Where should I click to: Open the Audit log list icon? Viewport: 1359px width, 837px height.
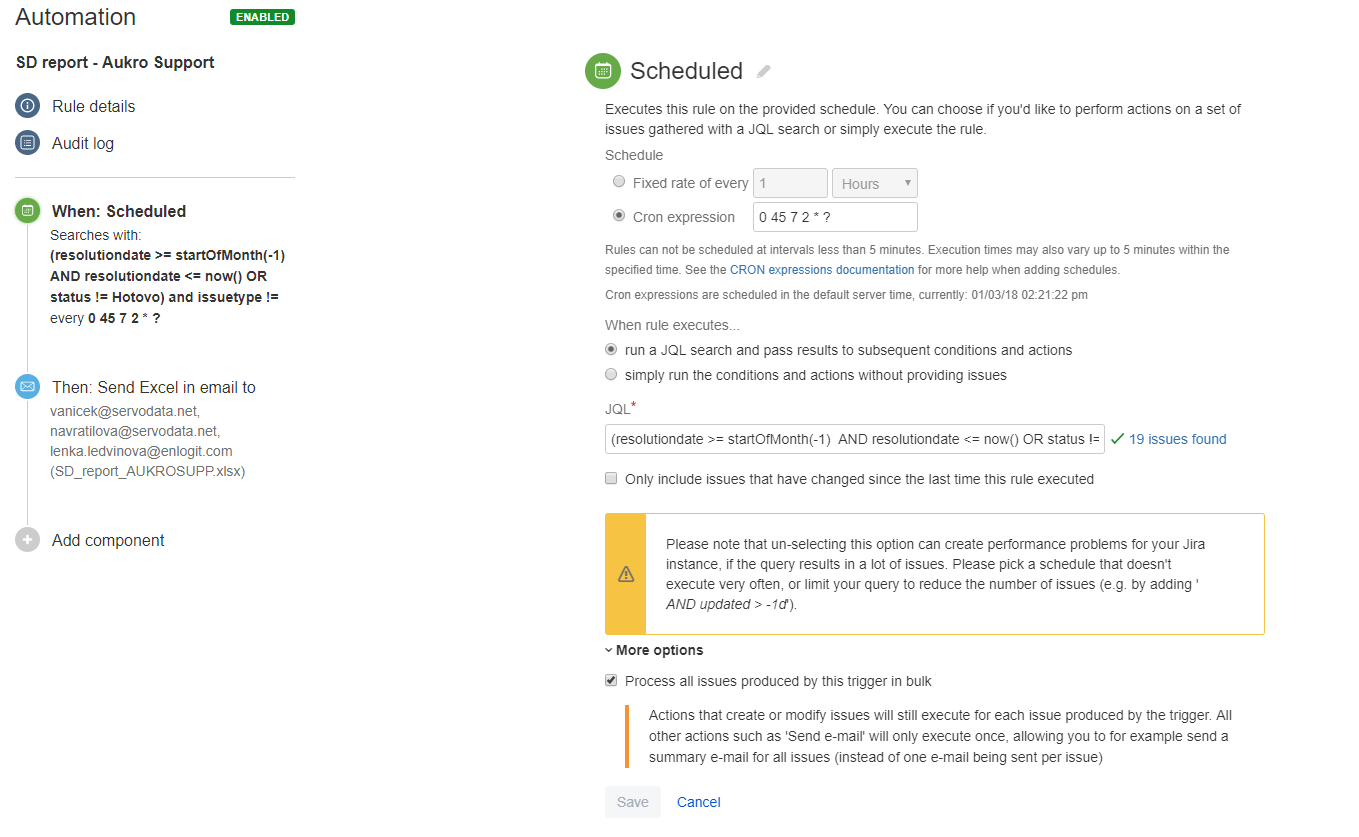[27, 143]
